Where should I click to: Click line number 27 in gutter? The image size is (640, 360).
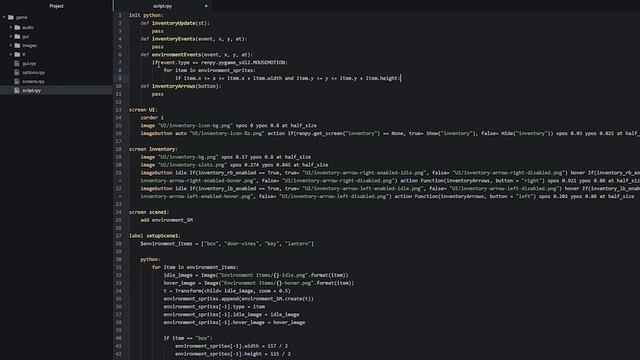[119, 236]
